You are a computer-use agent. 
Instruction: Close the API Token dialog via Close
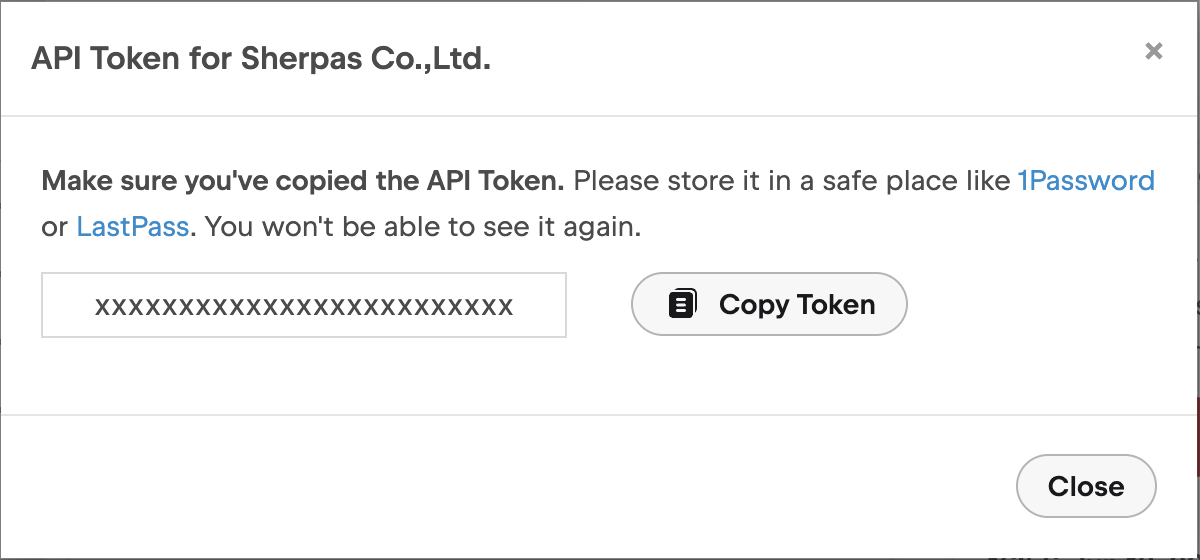click(1086, 487)
